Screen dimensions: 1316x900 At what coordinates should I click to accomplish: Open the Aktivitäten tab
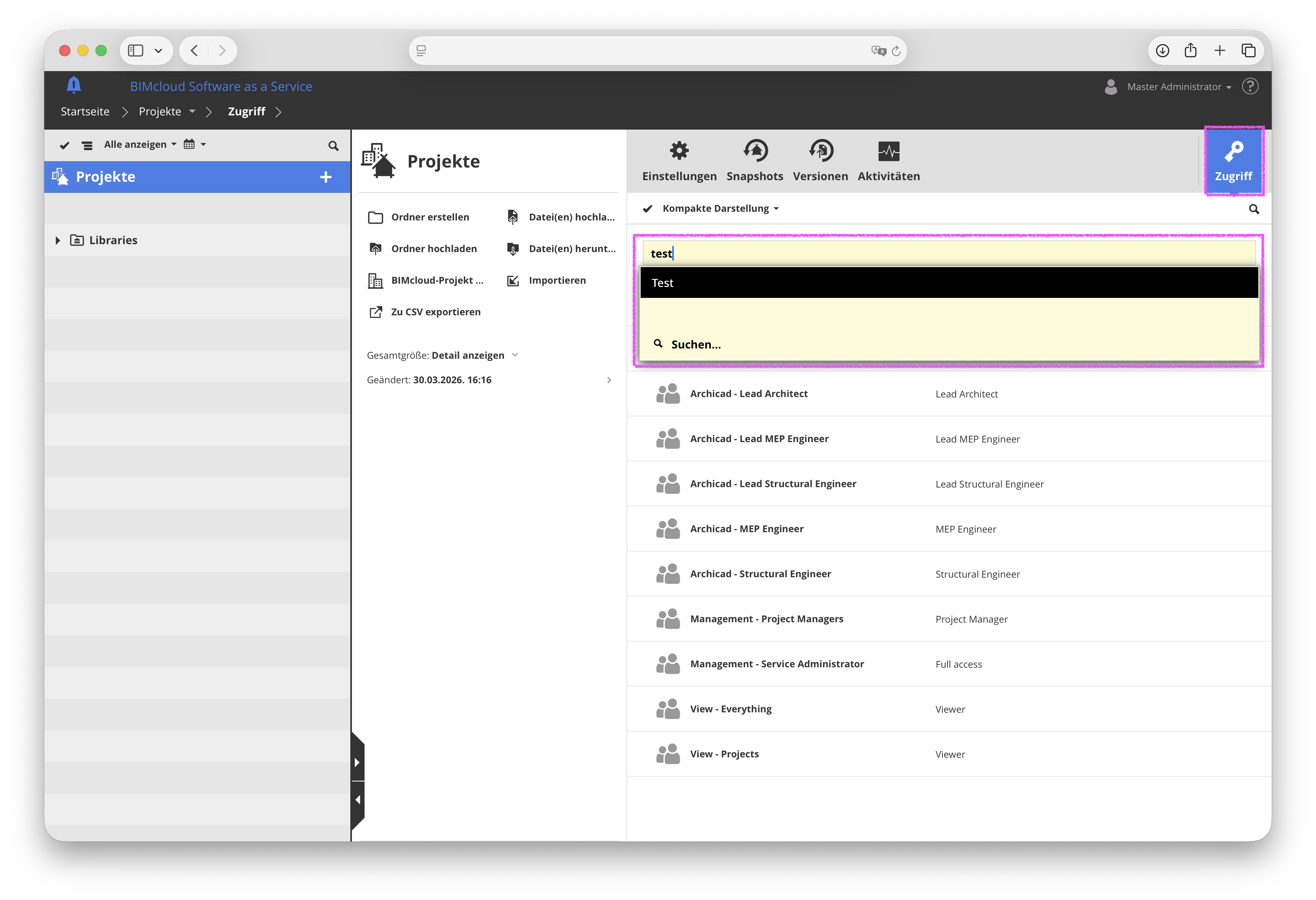[x=889, y=161]
